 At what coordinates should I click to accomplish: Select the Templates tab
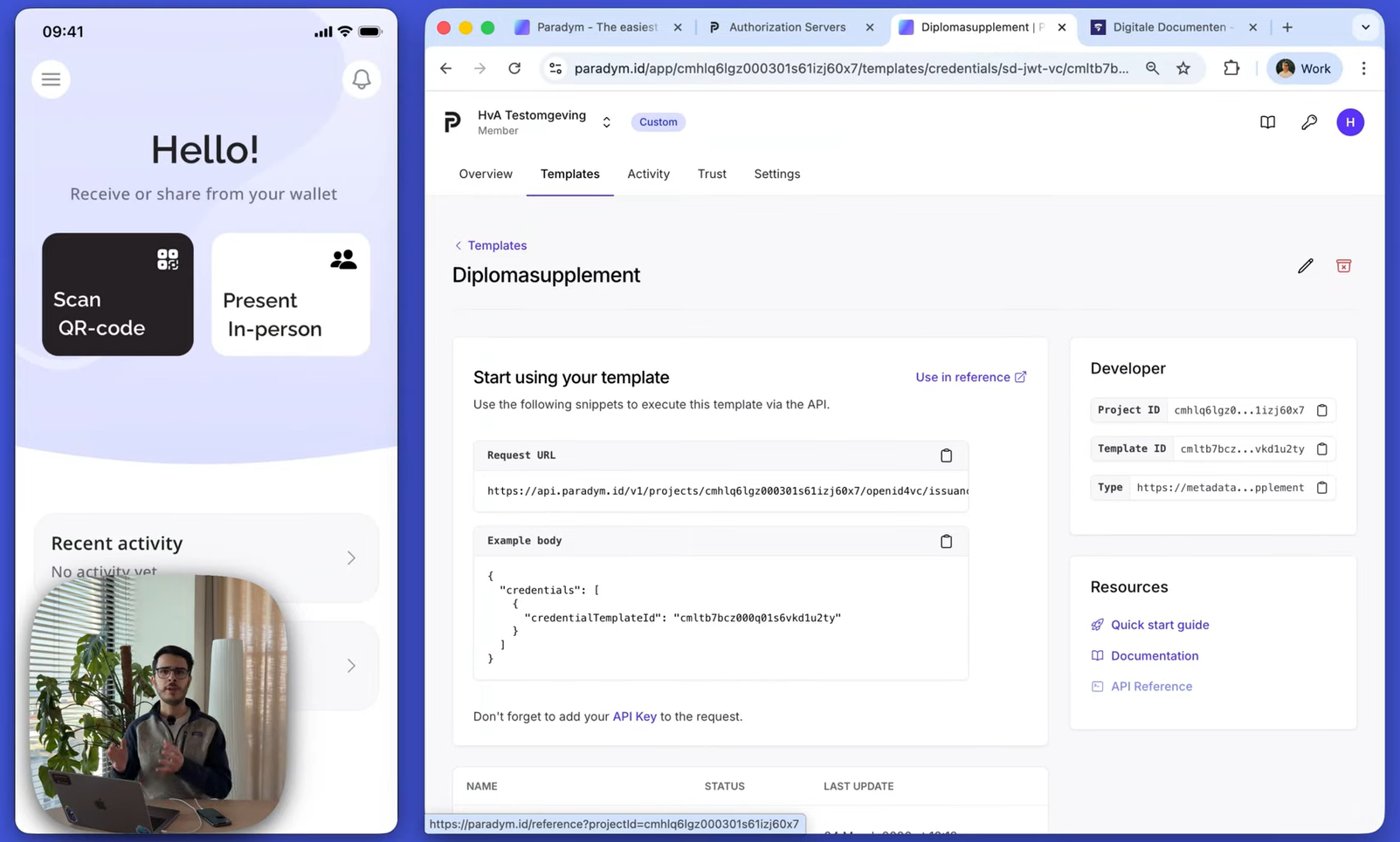click(570, 174)
